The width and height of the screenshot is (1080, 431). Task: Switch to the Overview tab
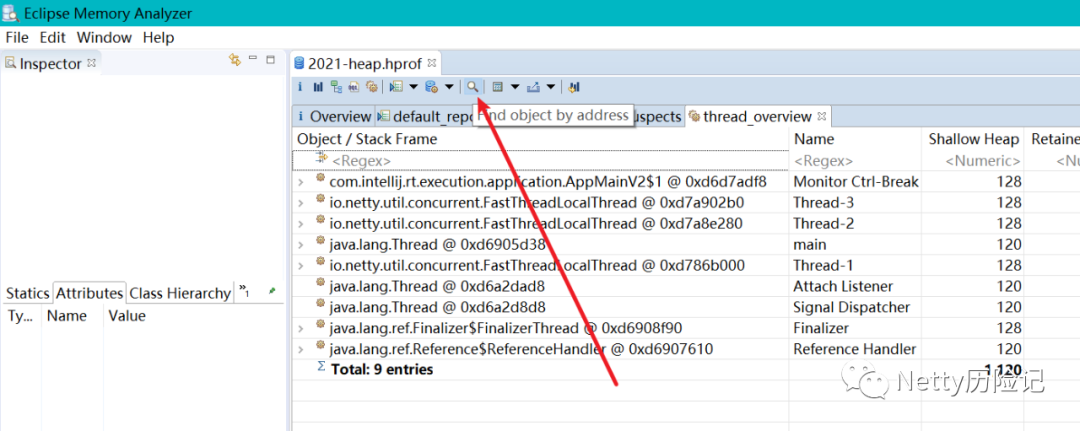coord(333,116)
